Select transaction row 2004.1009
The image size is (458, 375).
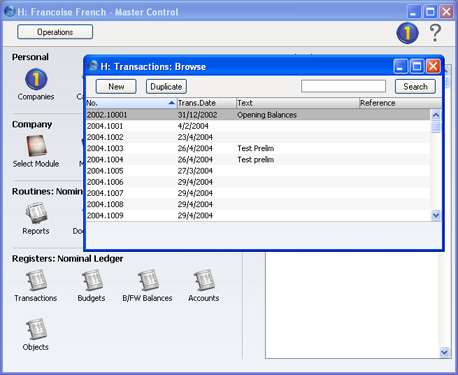(258, 215)
